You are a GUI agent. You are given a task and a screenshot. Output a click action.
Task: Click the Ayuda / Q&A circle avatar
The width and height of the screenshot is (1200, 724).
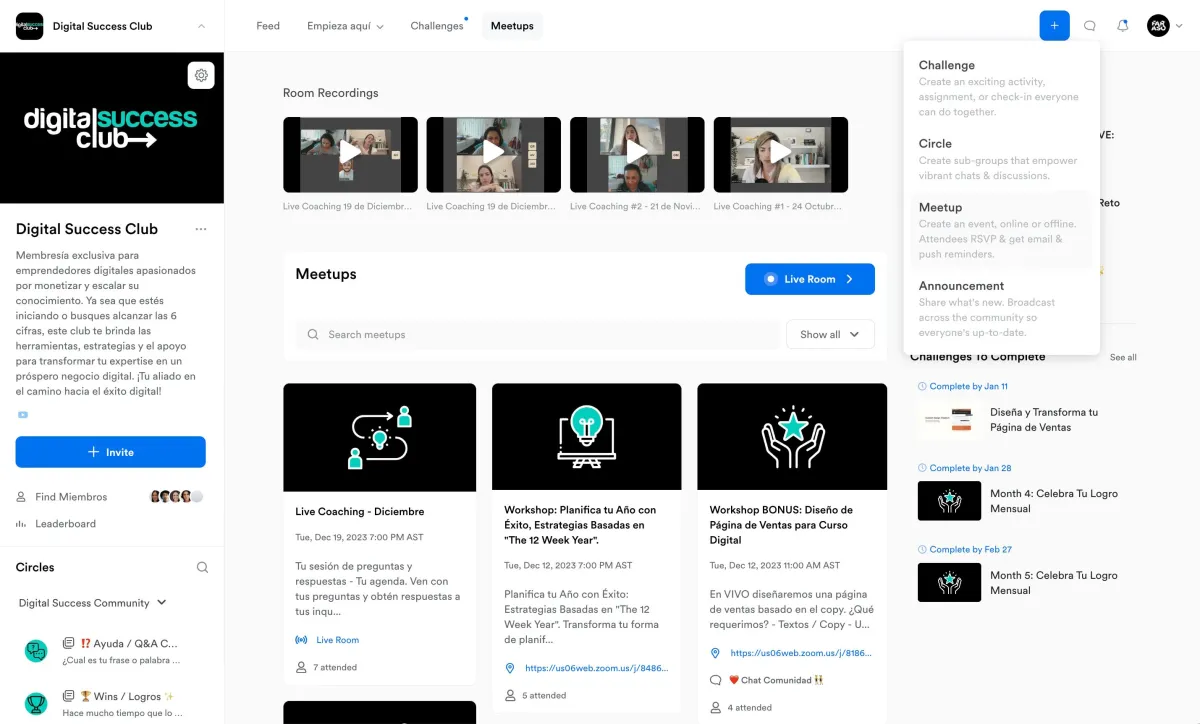36,651
